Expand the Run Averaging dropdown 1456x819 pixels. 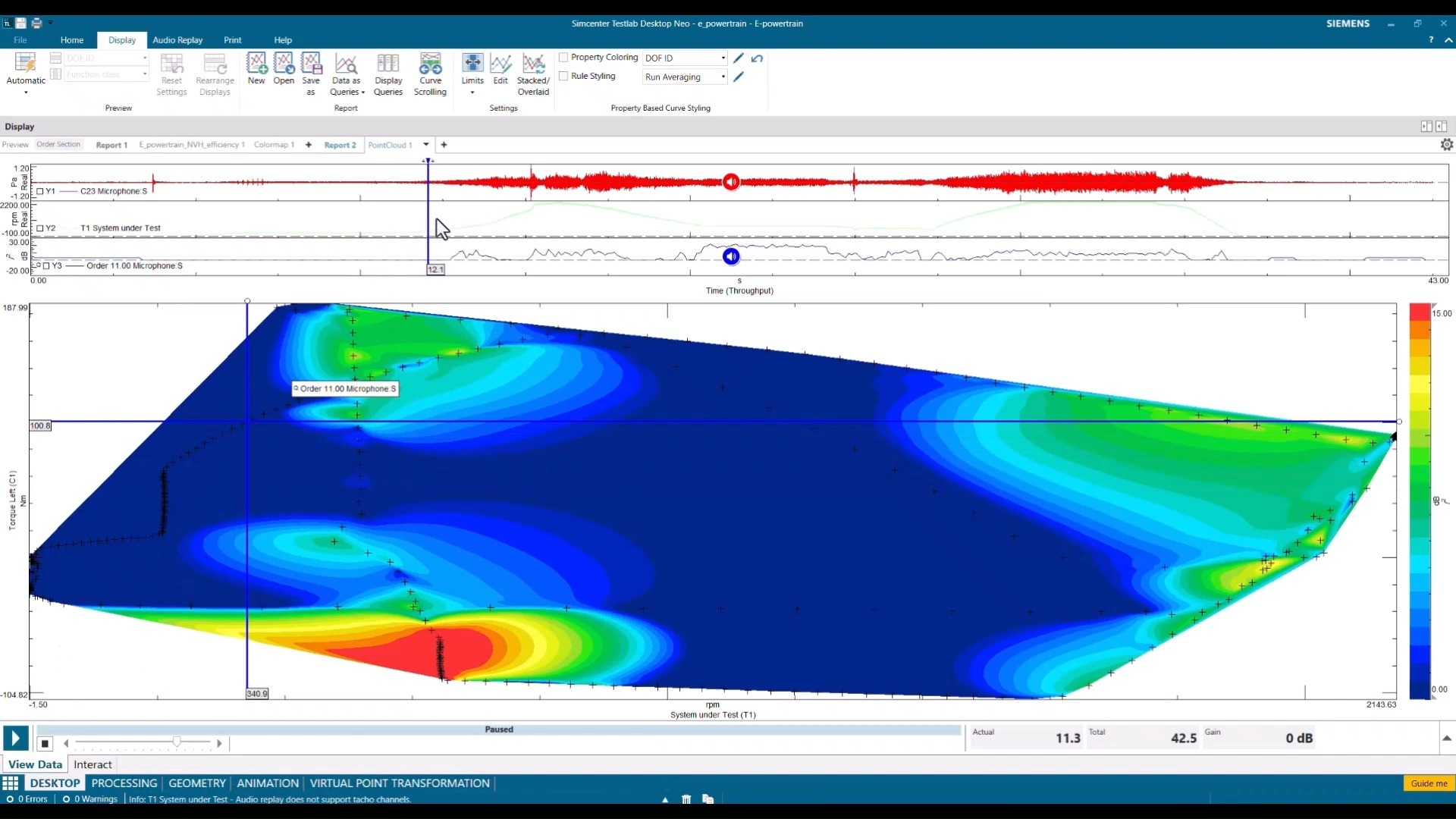pos(723,77)
